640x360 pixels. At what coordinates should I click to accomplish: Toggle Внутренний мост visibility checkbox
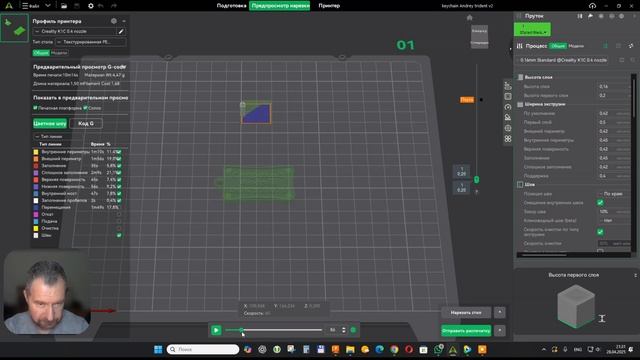click(119, 193)
